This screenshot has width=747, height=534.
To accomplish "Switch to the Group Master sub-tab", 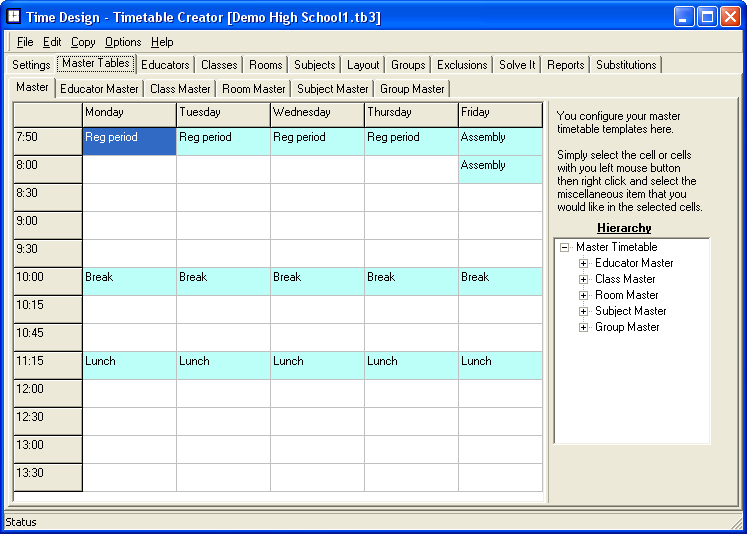I will click(412, 89).
